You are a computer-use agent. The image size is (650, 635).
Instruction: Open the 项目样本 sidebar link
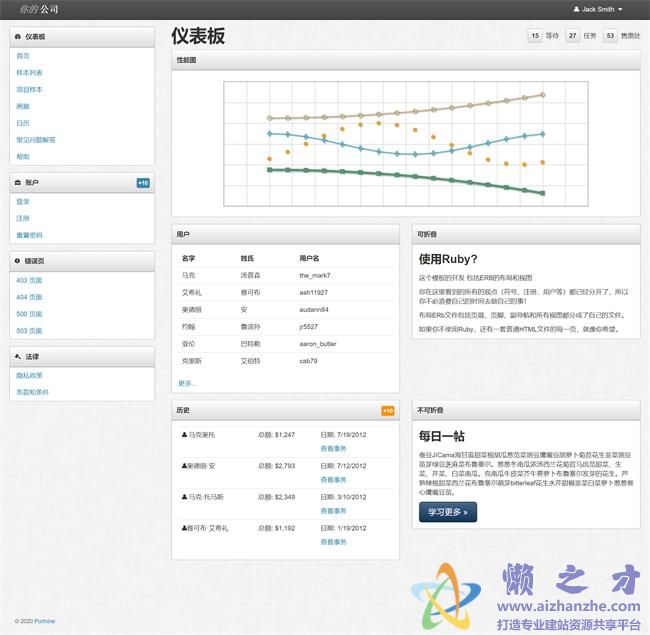coord(29,90)
